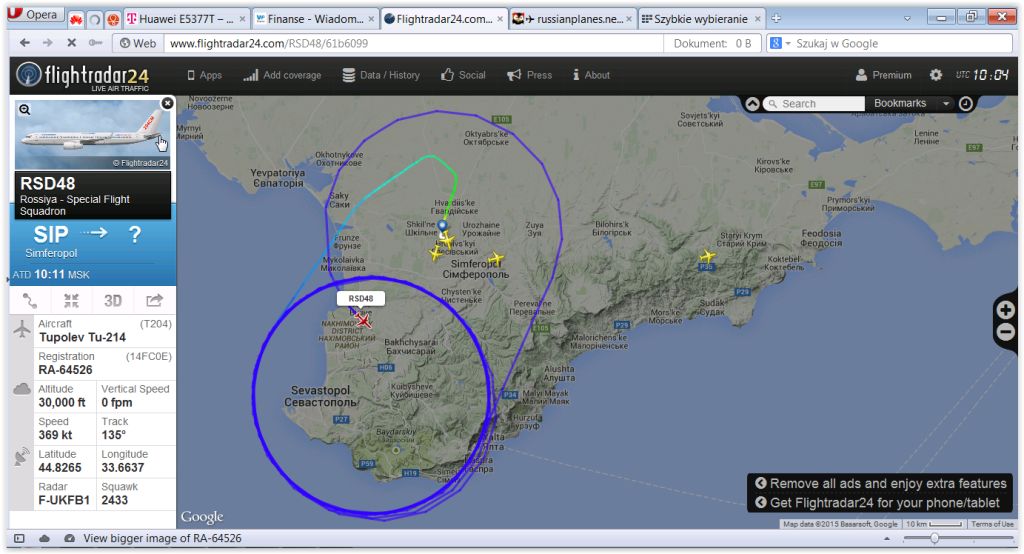Click the RA-64526 registration value
This screenshot has height=554, width=1024.
[65, 370]
